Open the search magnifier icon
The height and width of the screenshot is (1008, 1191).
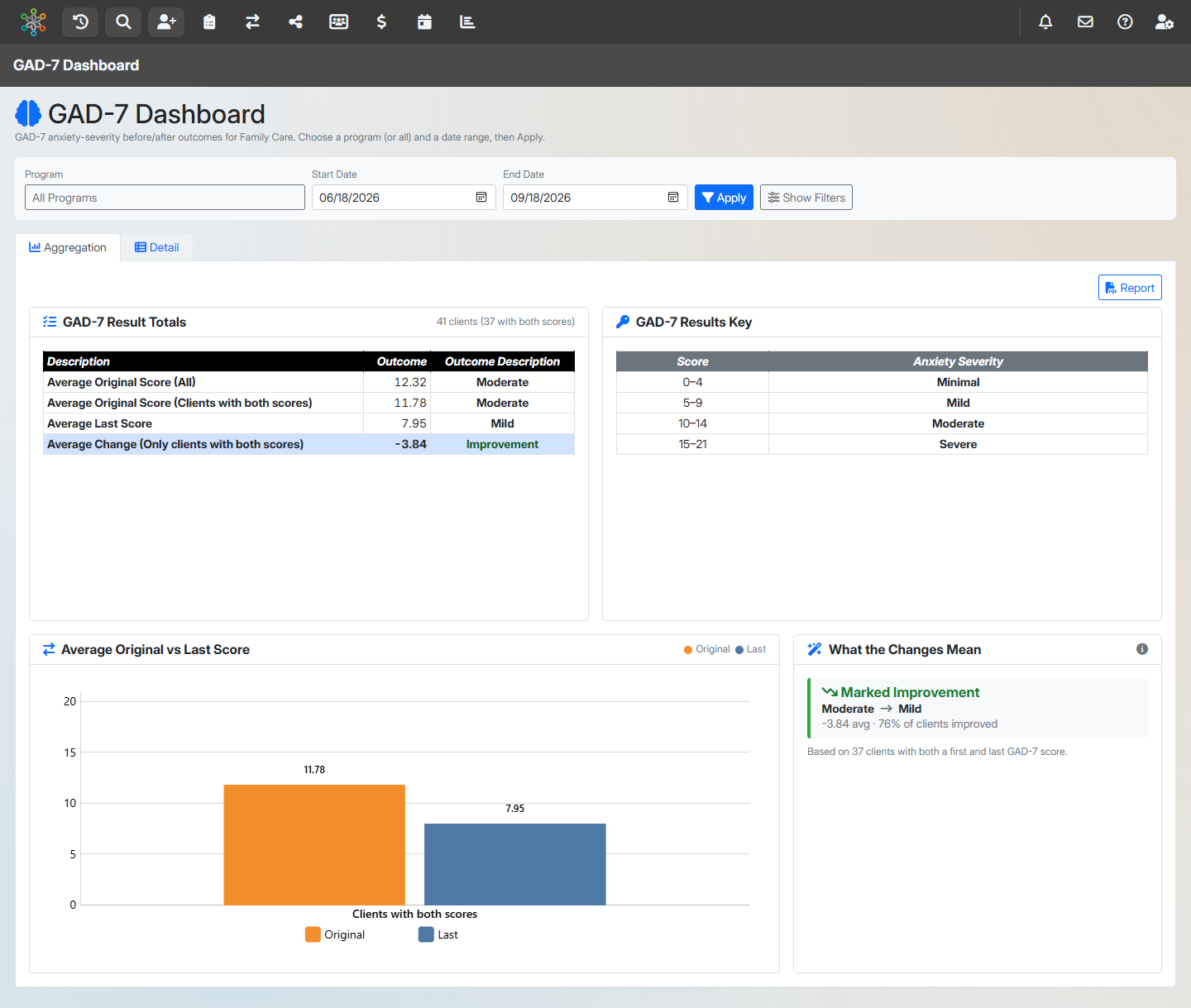point(123,22)
